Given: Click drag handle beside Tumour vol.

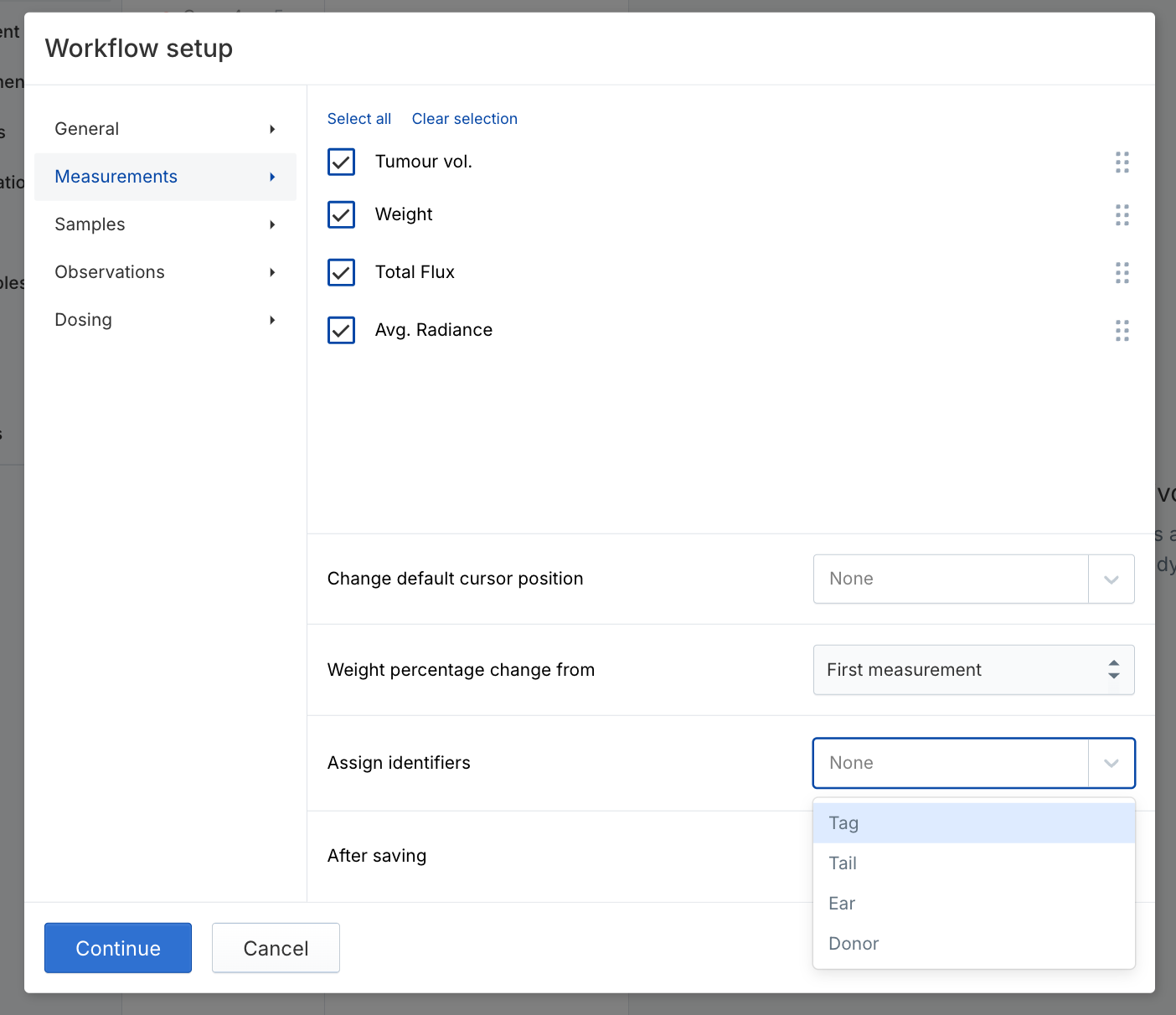Looking at the screenshot, I should [1122, 162].
